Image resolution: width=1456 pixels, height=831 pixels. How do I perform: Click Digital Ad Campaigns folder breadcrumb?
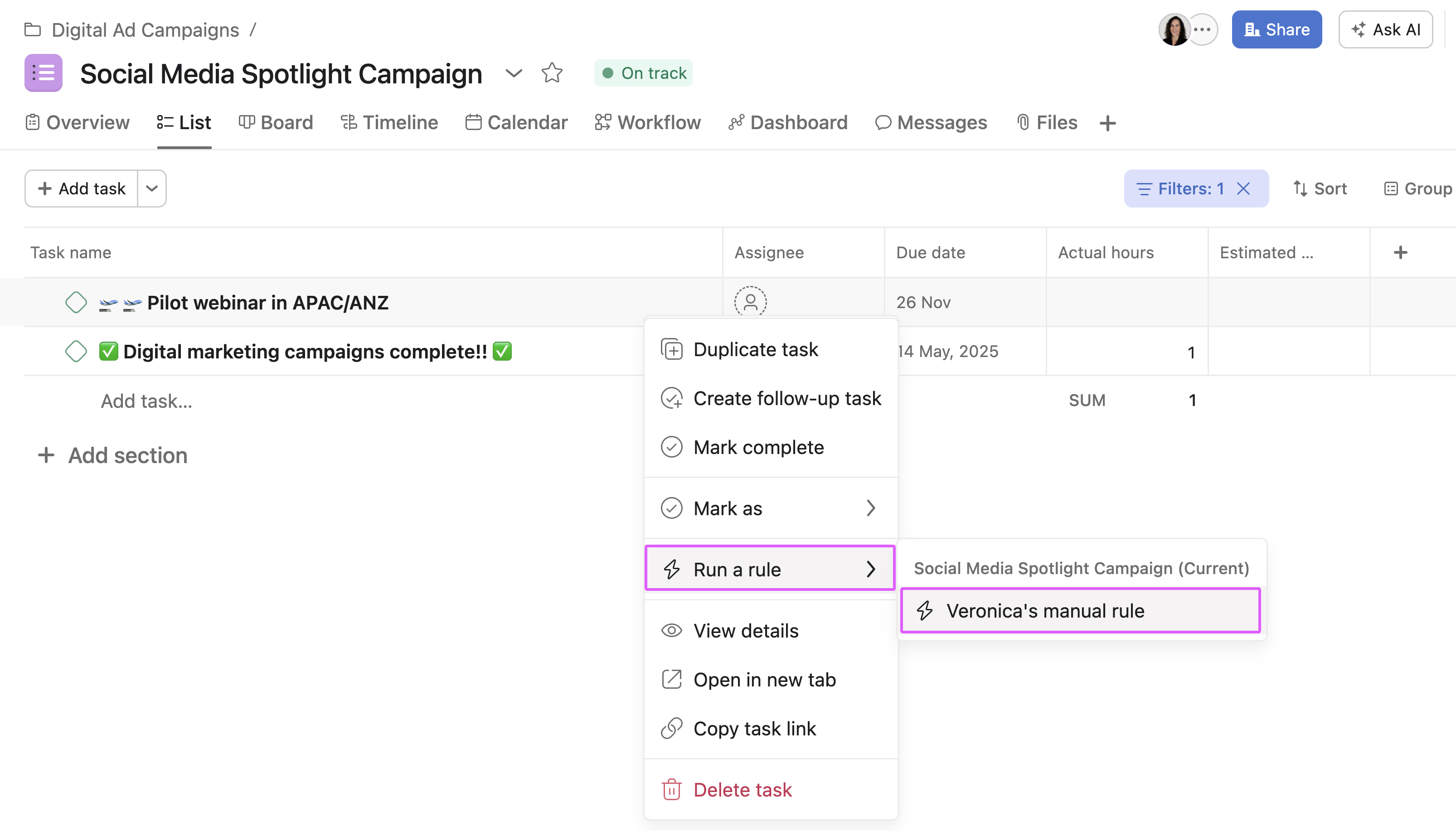(x=145, y=30)
